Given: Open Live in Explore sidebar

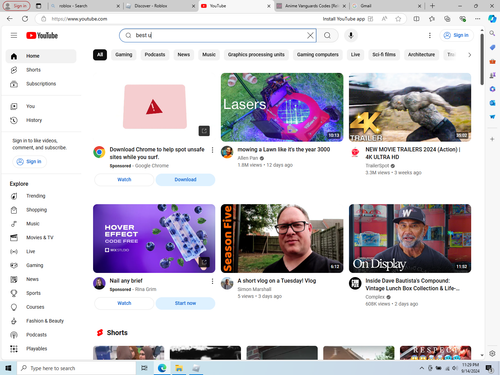Looking at the screenshot, I should click(41, 251).
